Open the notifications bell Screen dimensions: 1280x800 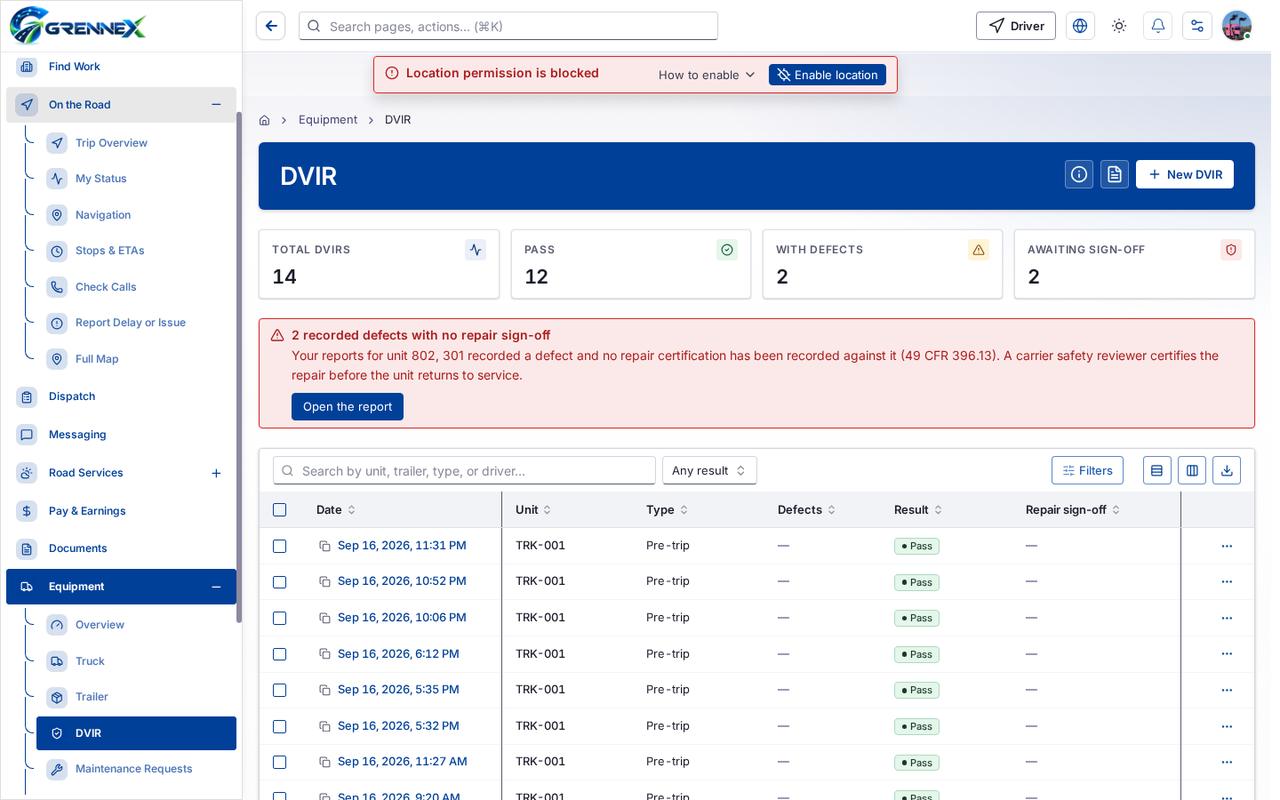pos(1158,26)
